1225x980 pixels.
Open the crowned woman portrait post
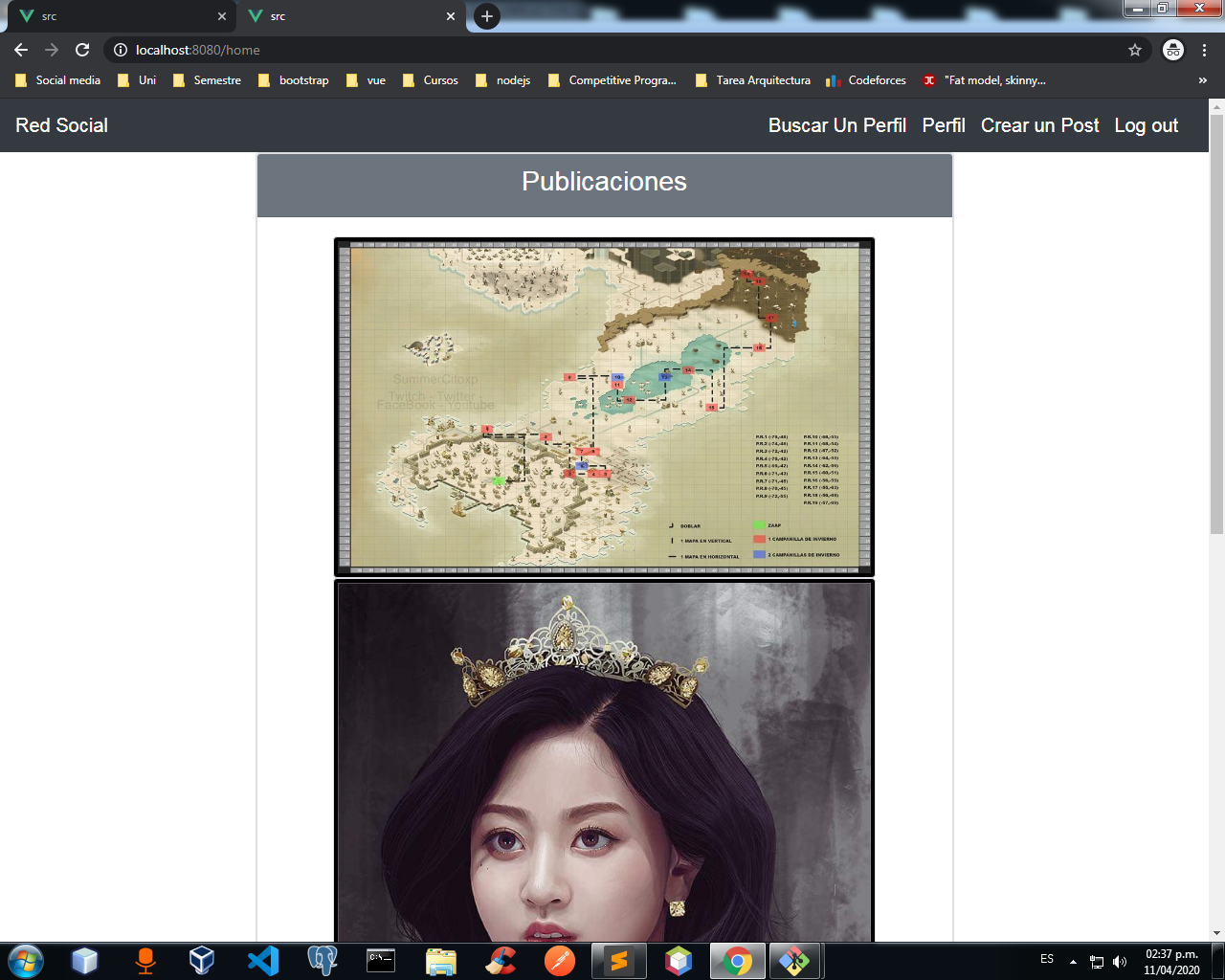[x=604, y=761]
